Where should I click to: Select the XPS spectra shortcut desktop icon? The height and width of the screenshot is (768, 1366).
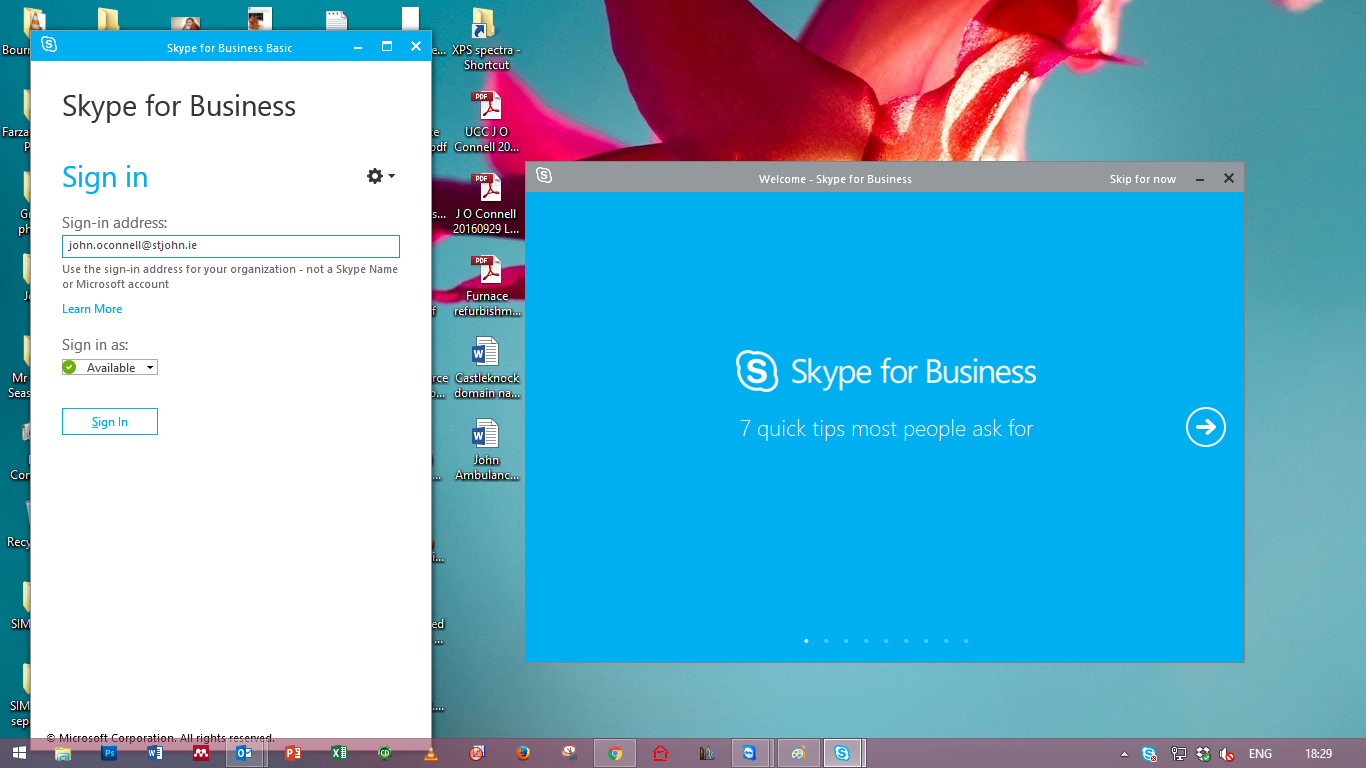tap(486, 40)
